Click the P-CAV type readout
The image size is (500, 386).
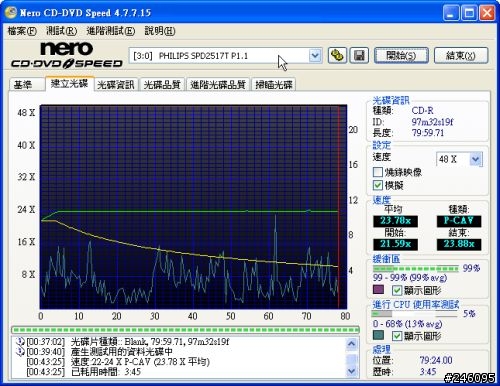point(459,221)
